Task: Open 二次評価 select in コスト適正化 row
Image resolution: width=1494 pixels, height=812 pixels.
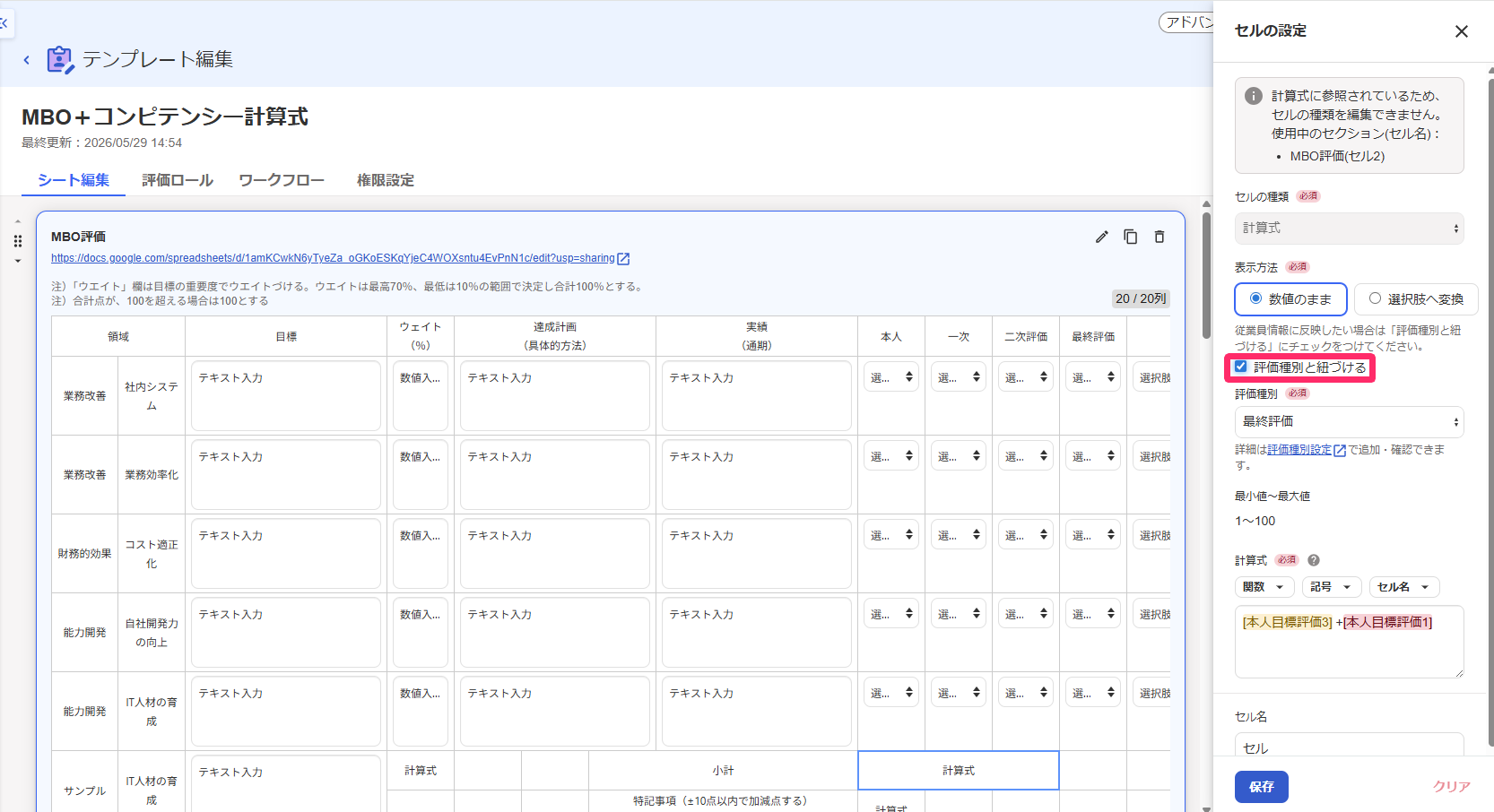Action: coord(1026,536)
